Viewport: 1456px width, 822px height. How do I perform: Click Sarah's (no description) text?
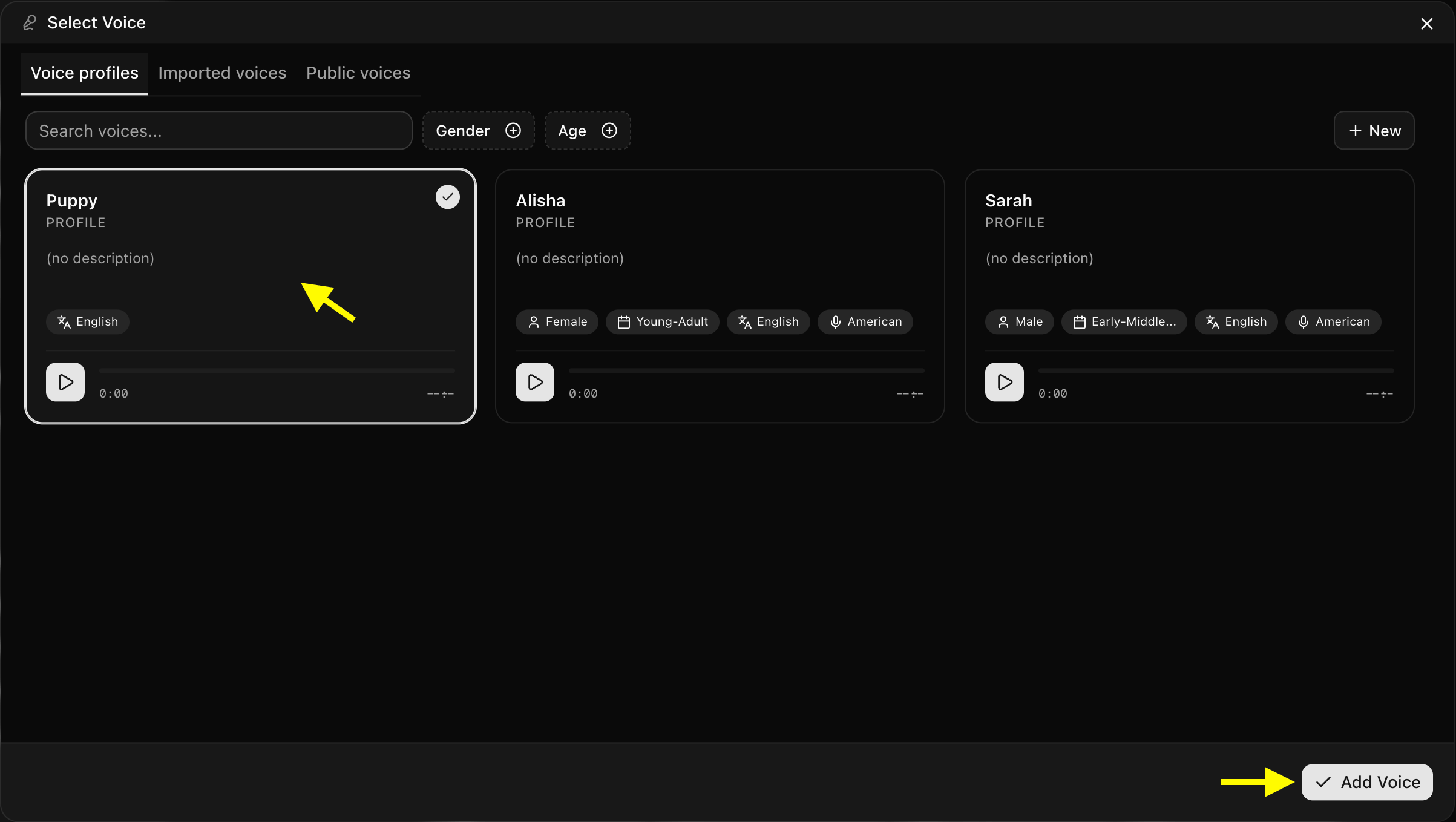1039,258
